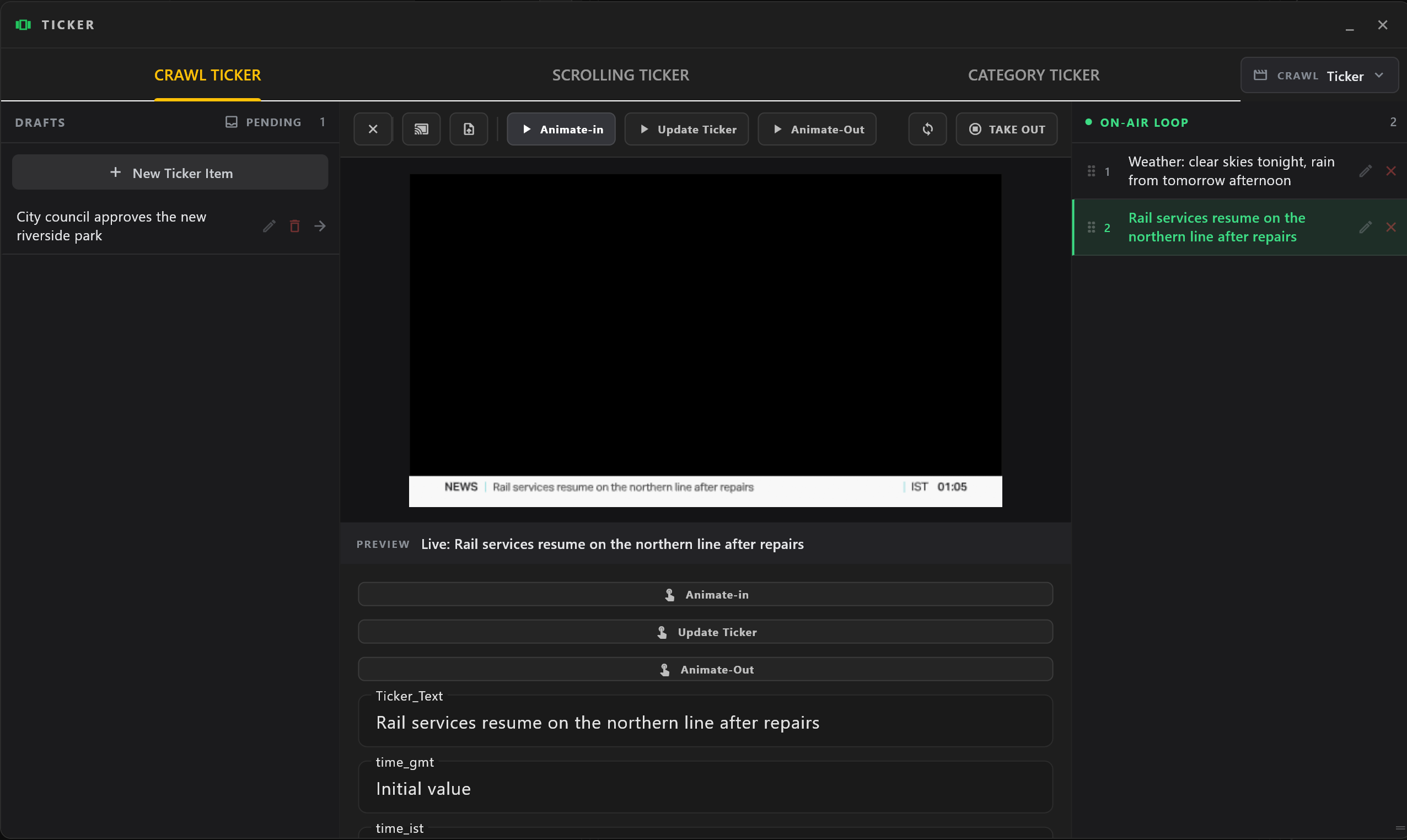Edit the City council draft item

point(269,226)
